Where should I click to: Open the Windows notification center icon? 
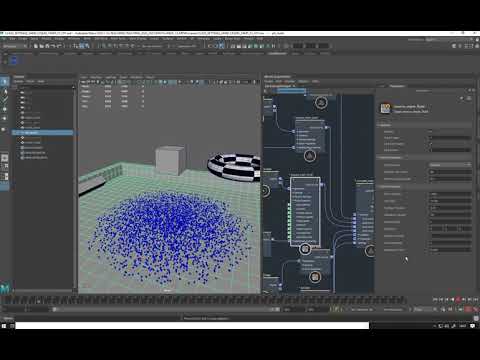473,326
